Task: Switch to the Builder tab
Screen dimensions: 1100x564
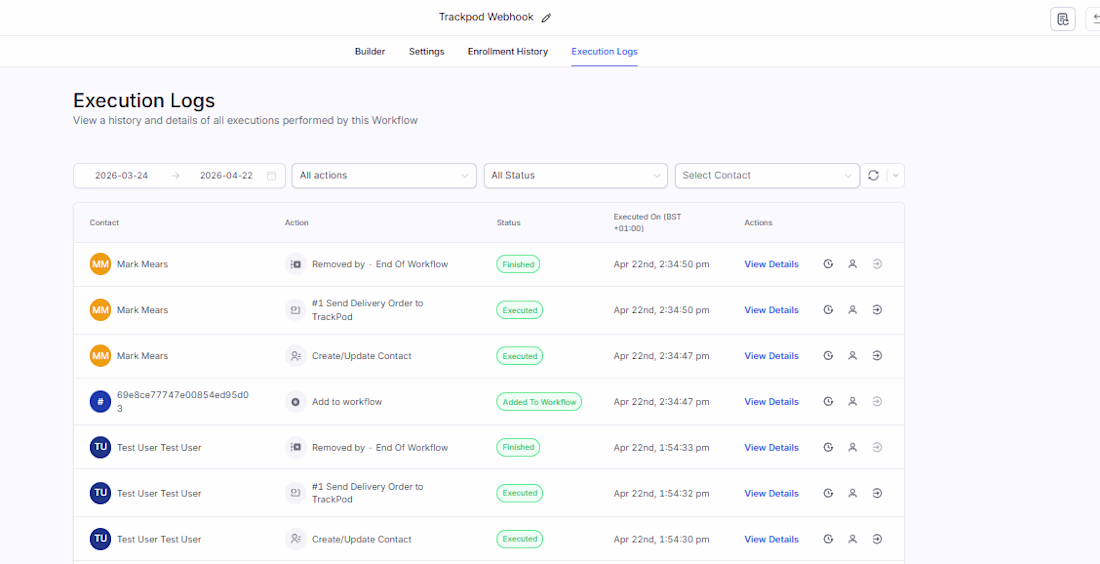Action: pos(370,51)
